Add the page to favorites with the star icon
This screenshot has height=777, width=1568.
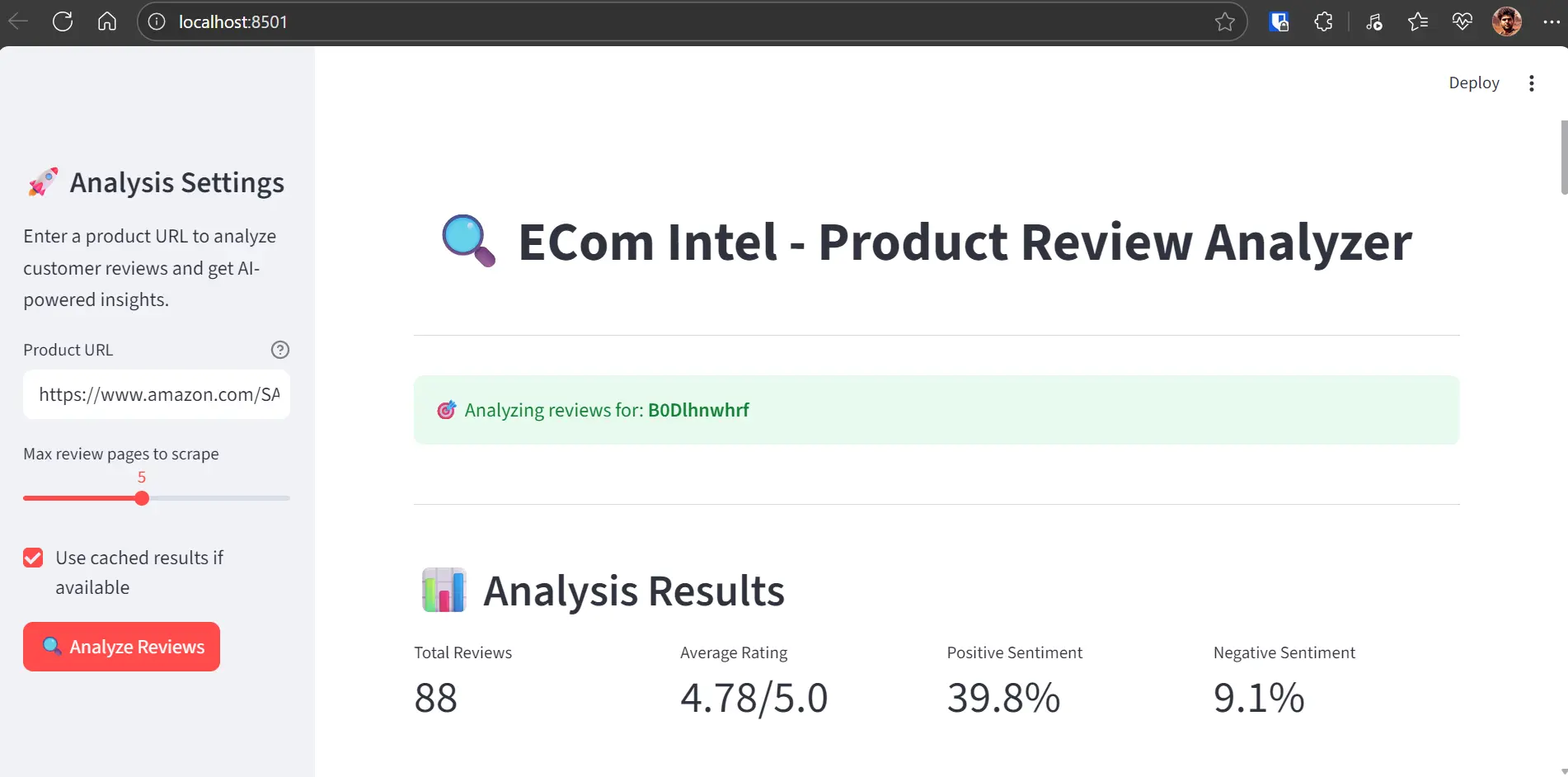1226,21
